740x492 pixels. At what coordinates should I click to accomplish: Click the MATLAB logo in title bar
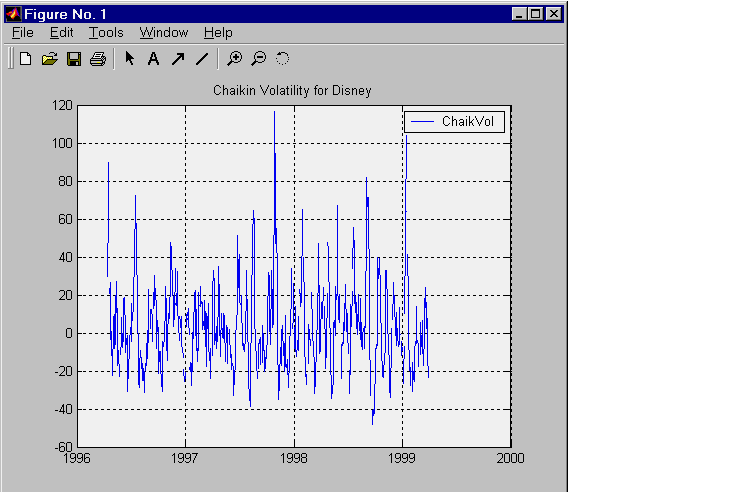click(13, 14)
